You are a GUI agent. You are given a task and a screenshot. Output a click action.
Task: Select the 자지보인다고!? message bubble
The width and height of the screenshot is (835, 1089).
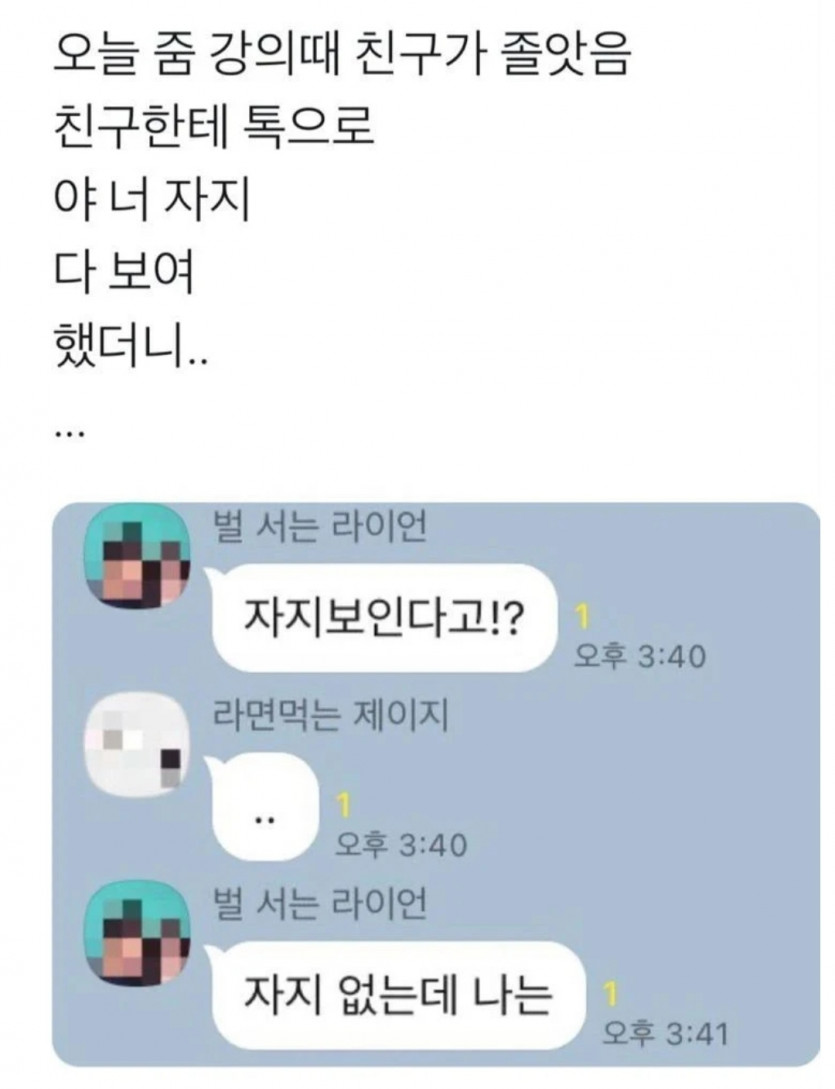(x=381, y=617)
